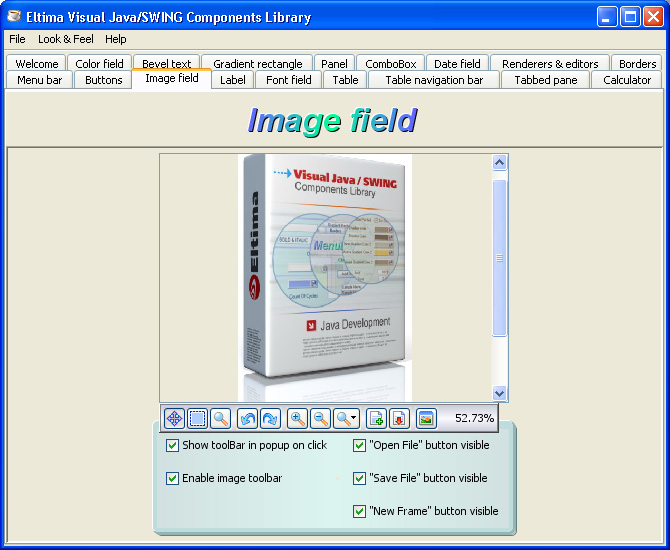Toggle Enable image toolbar checkbox
The image size is (670, 550).
(x=172, y=478)
